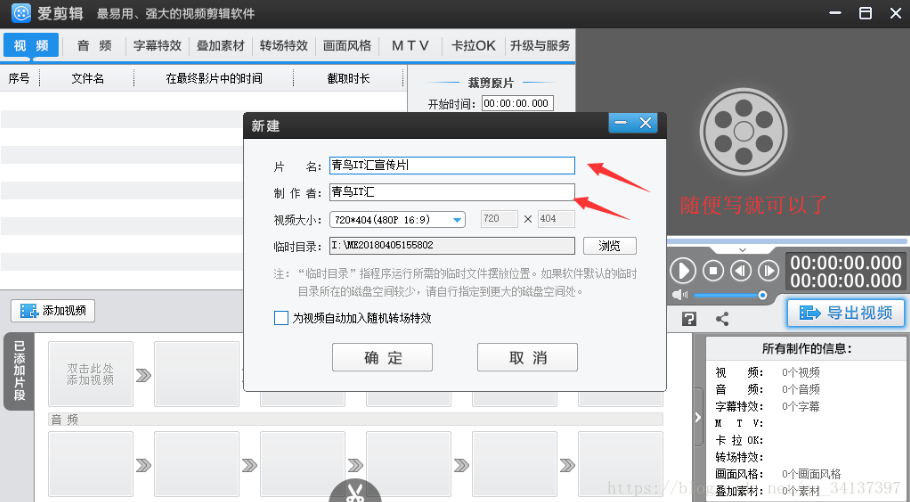Viewport: 910px width, 502px height.
Task: Click the 双击此处添加视频 placeholder
Action: (x=91, y=374)
